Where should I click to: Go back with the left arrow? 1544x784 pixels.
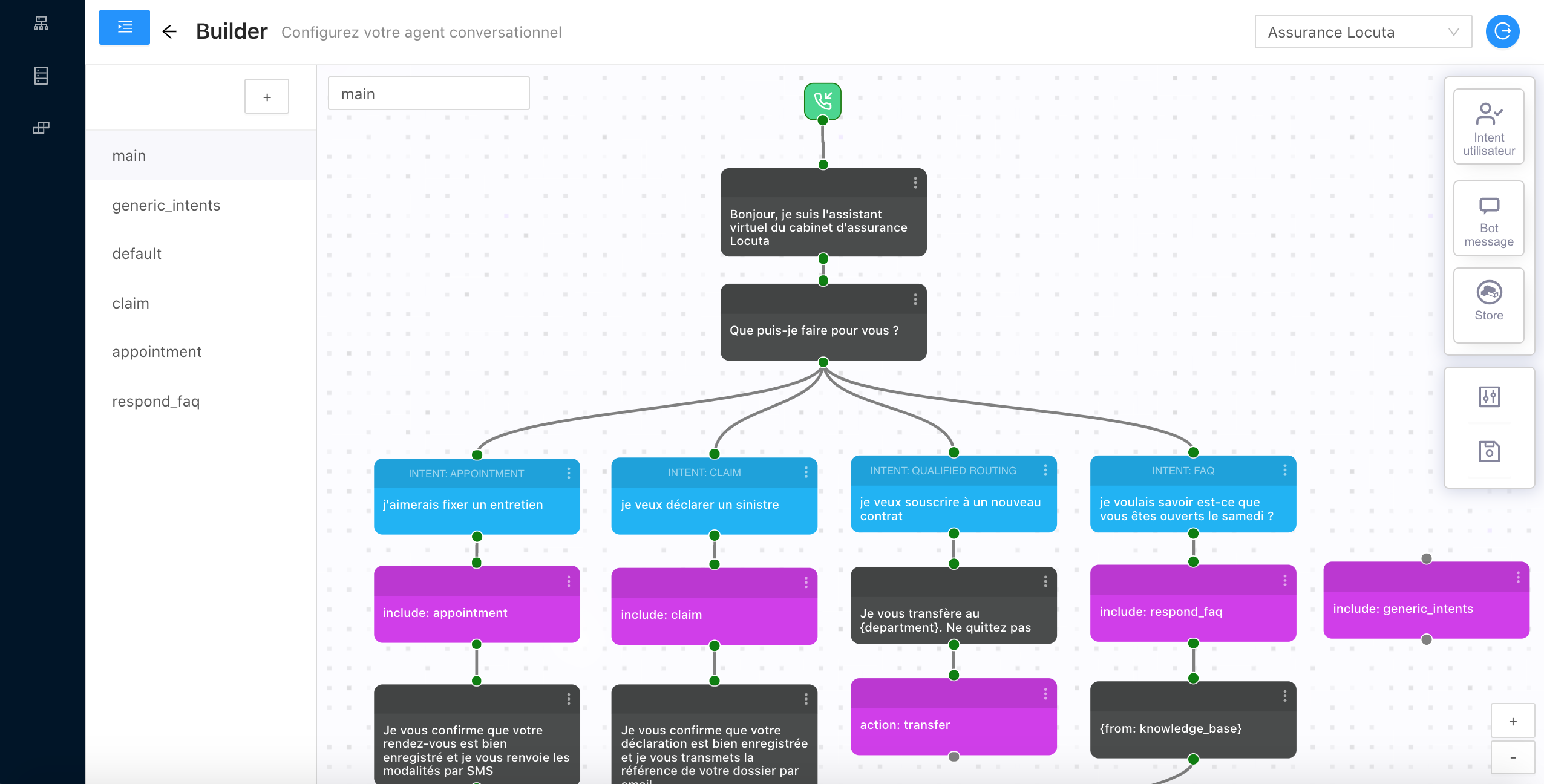pos(169,31)
